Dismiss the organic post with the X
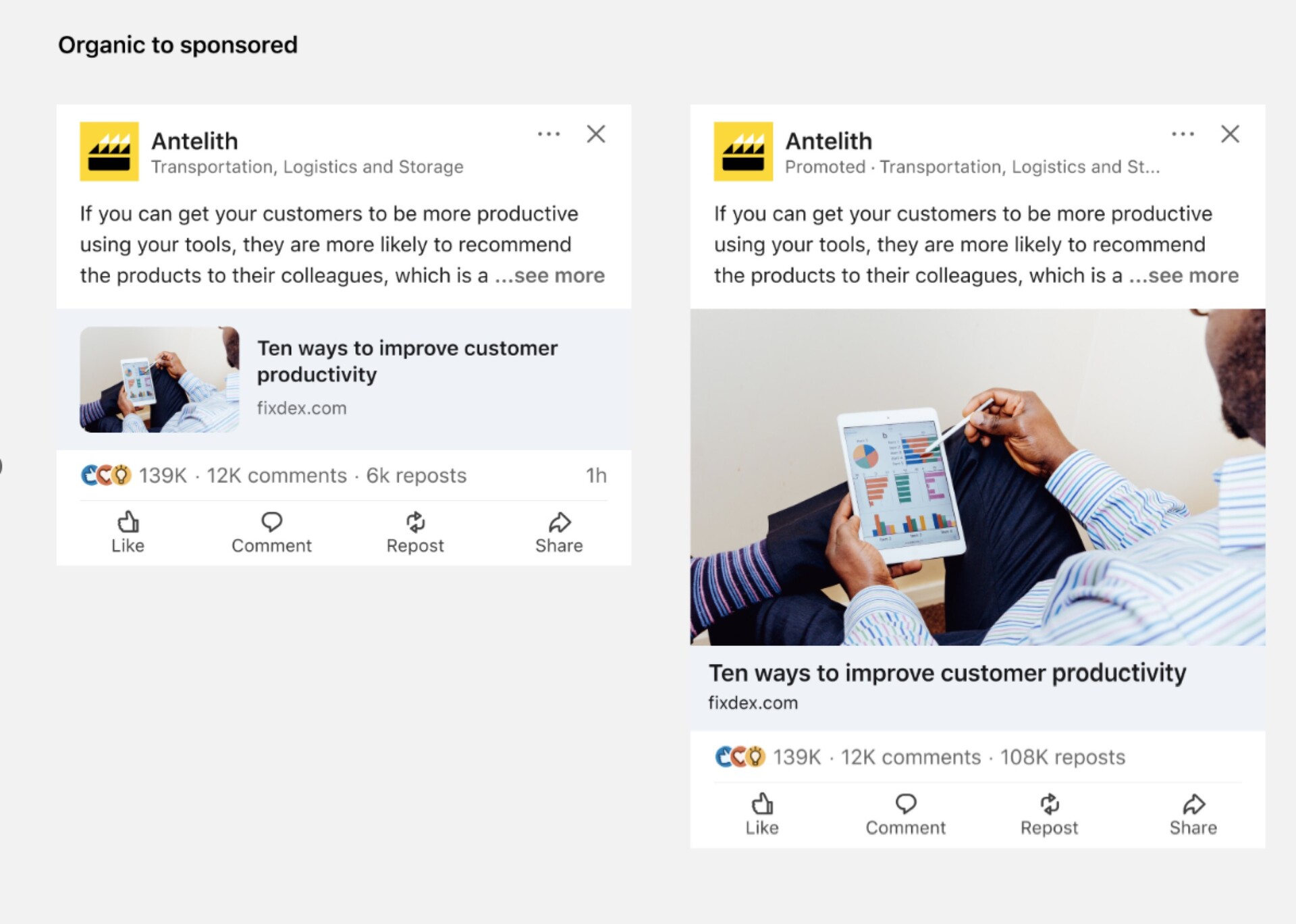The width and height of the screenshot is (1296, 924). (596, 134)
